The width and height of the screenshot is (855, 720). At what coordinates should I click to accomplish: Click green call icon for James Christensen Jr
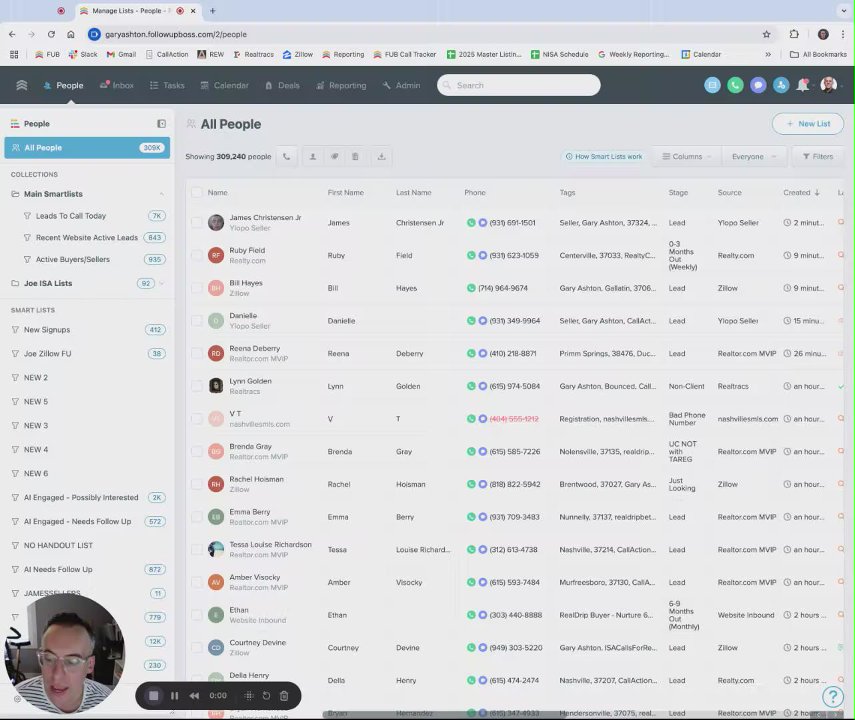point(471,223)
